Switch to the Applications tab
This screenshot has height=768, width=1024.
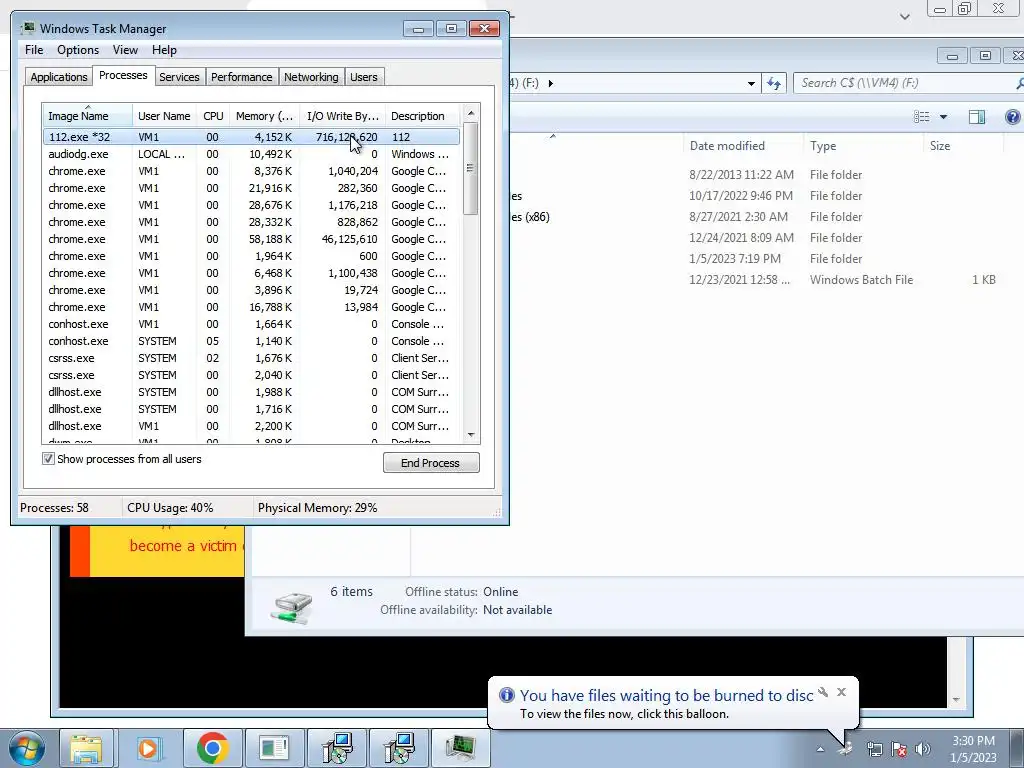pos(59,77)
